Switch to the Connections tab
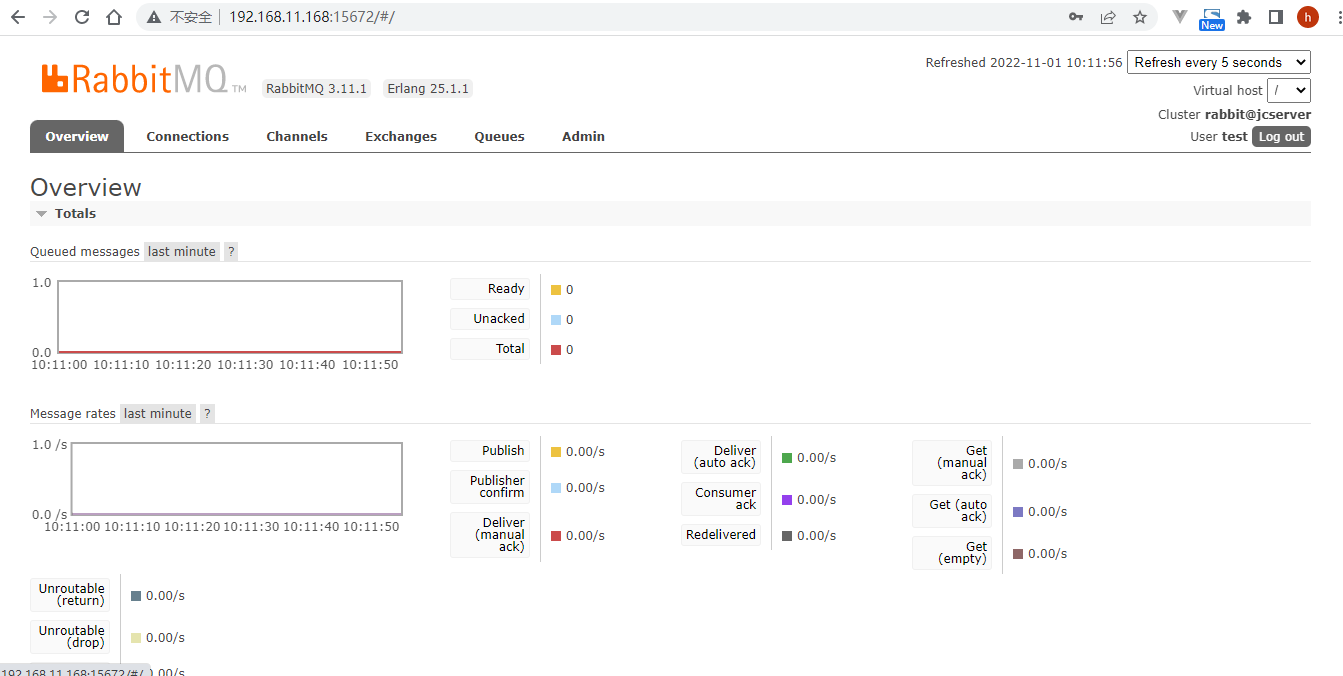The width and height of the screenshot is (1343, 676). [187, 137]
